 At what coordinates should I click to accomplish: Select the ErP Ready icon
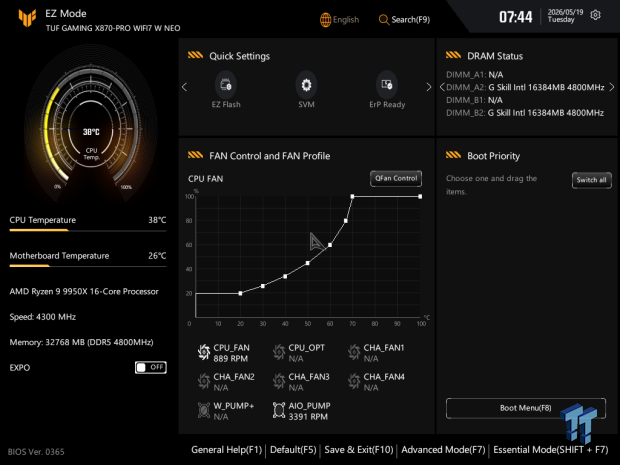[x=387, y=85]
